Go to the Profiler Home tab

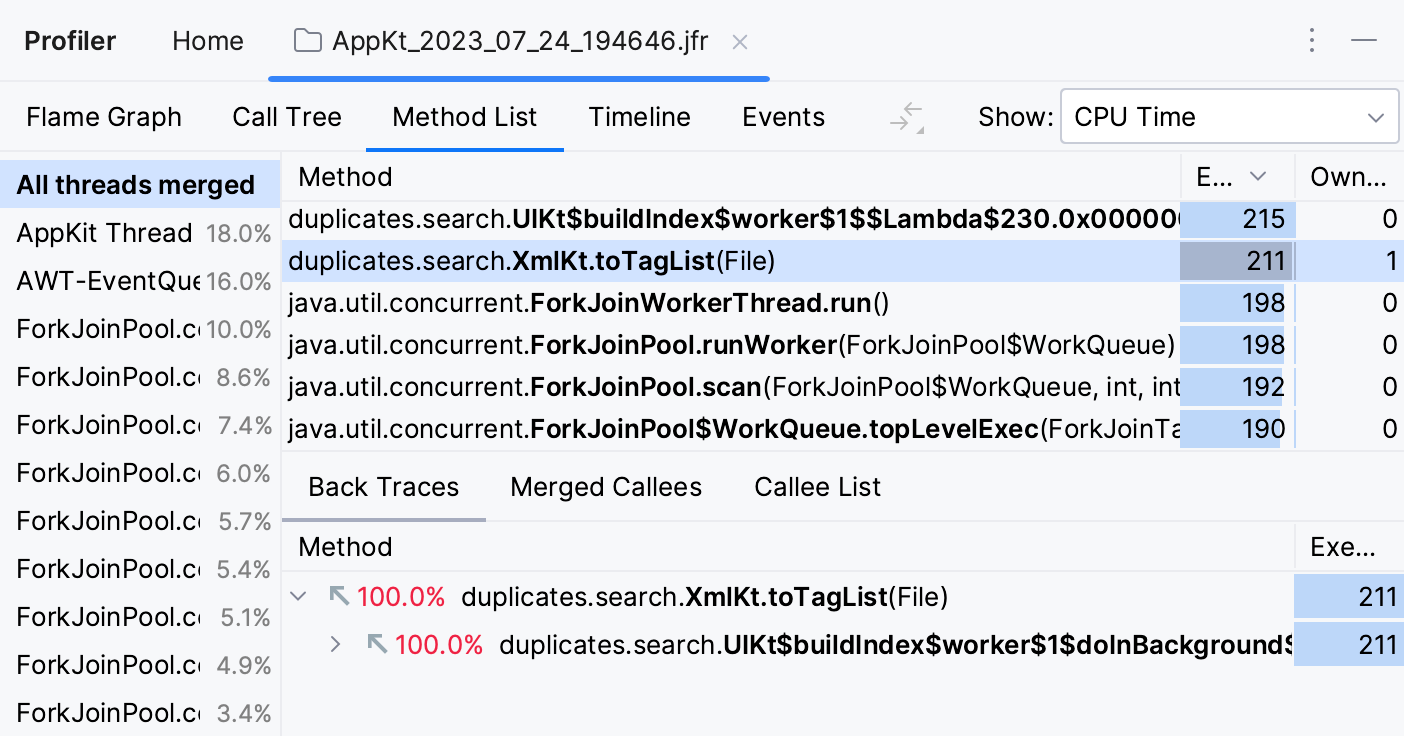(x=207, y=41)
